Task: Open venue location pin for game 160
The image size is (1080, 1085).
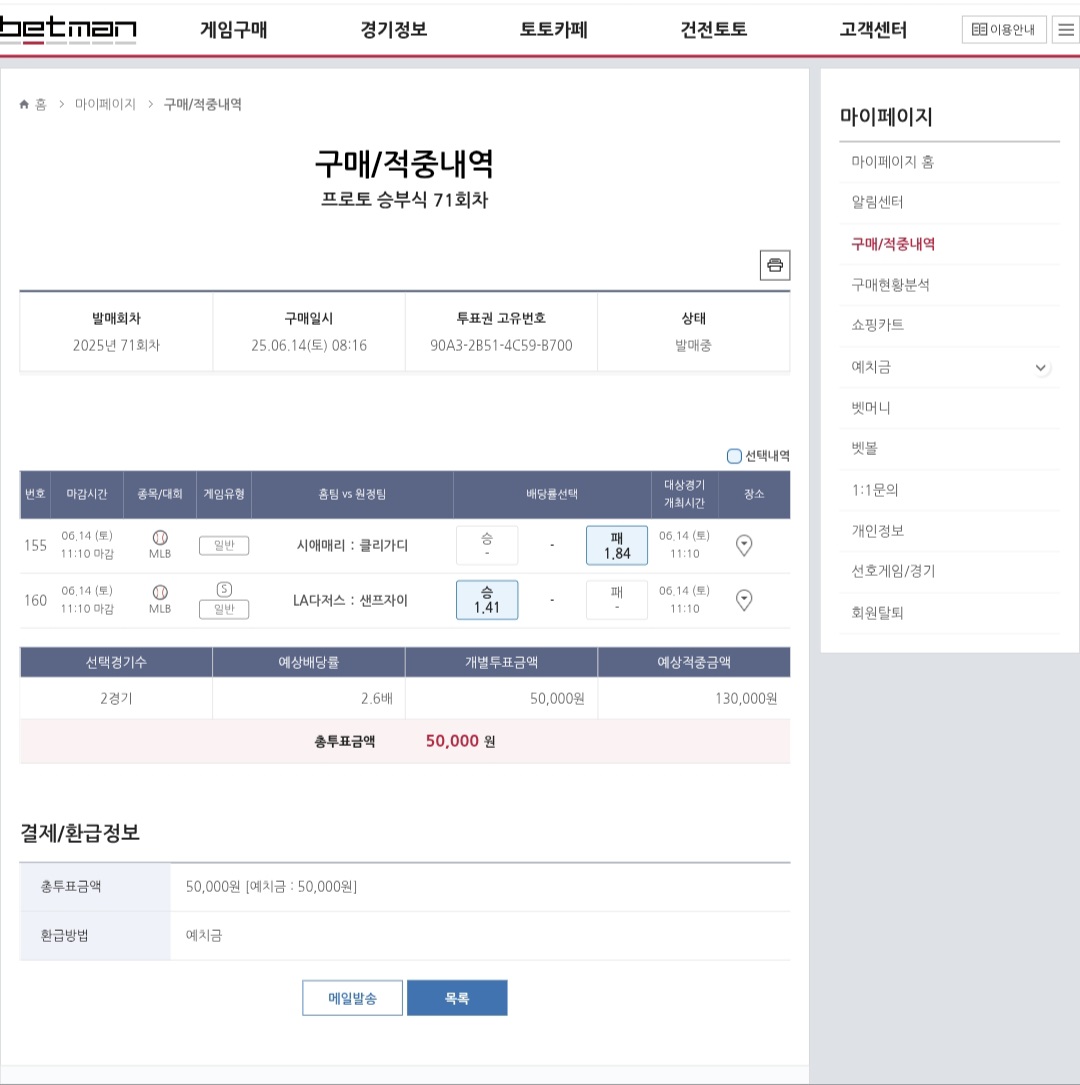Action: tap(744, 600)
